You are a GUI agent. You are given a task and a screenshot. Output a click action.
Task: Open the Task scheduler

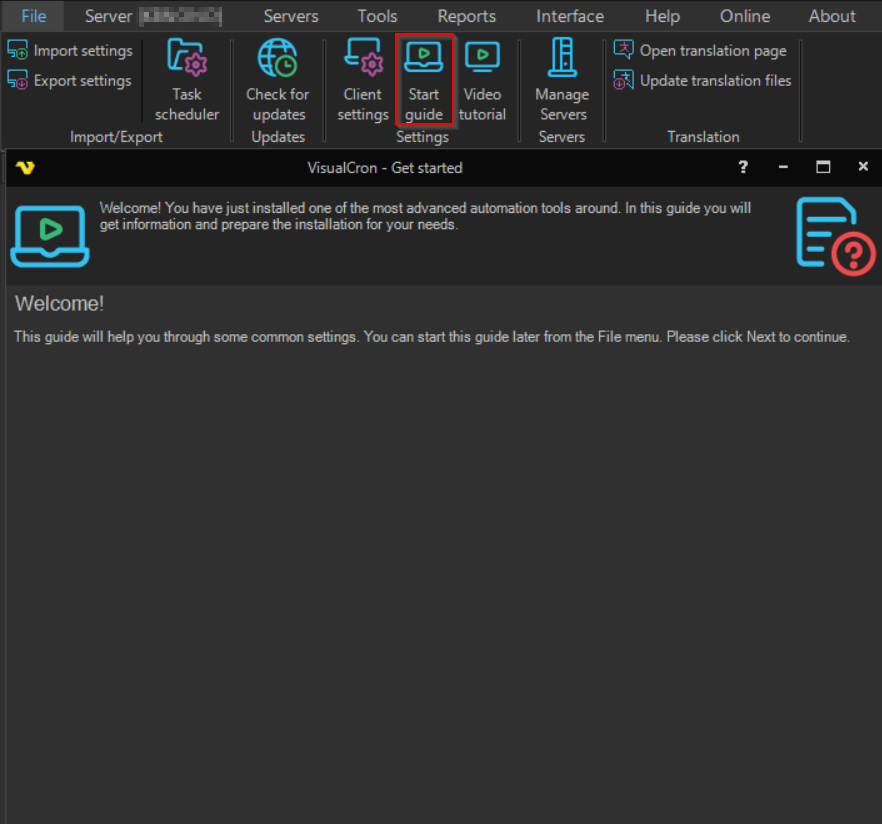click(186, 80)
